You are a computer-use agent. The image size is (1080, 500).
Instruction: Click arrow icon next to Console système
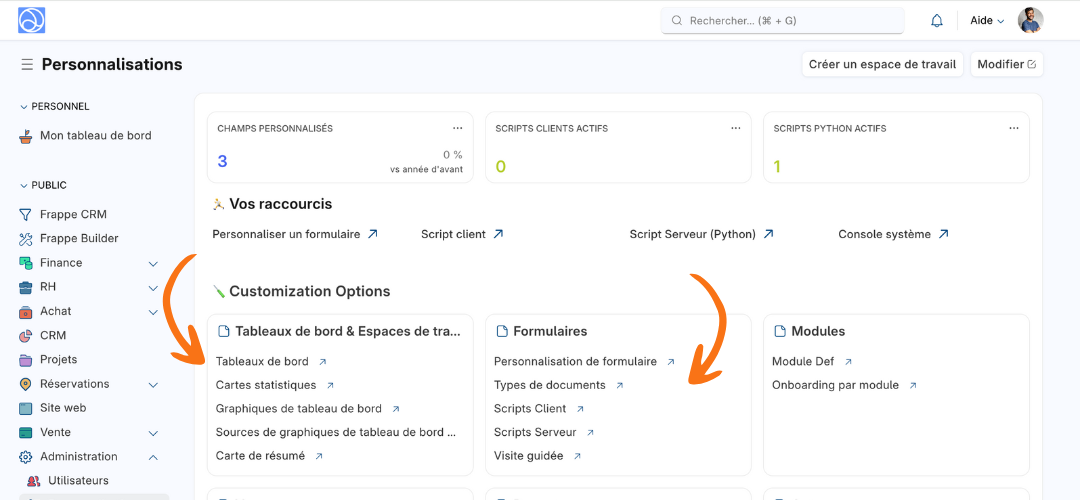coord(944,234)
